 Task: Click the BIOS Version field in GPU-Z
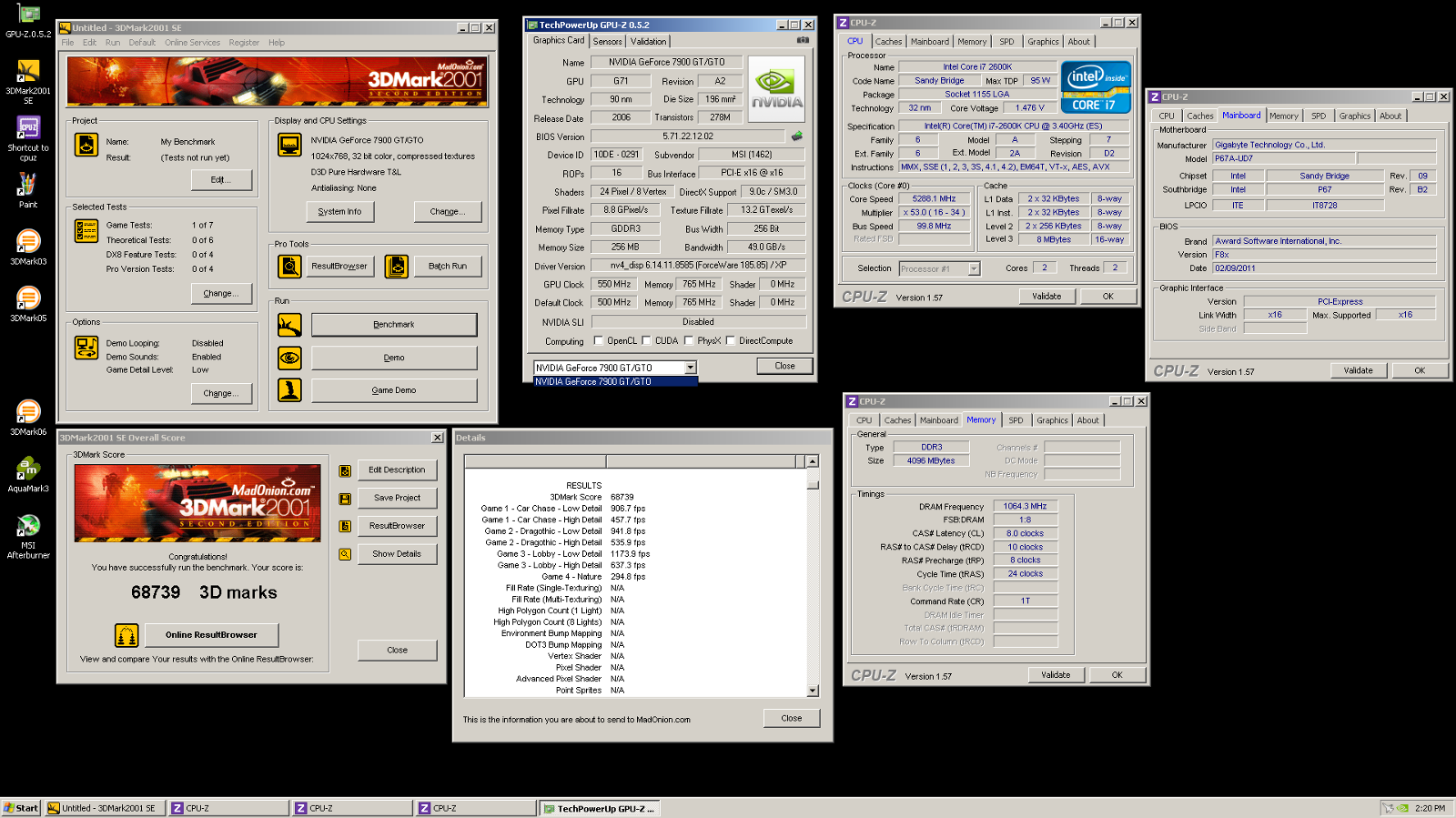coord(688,136)
